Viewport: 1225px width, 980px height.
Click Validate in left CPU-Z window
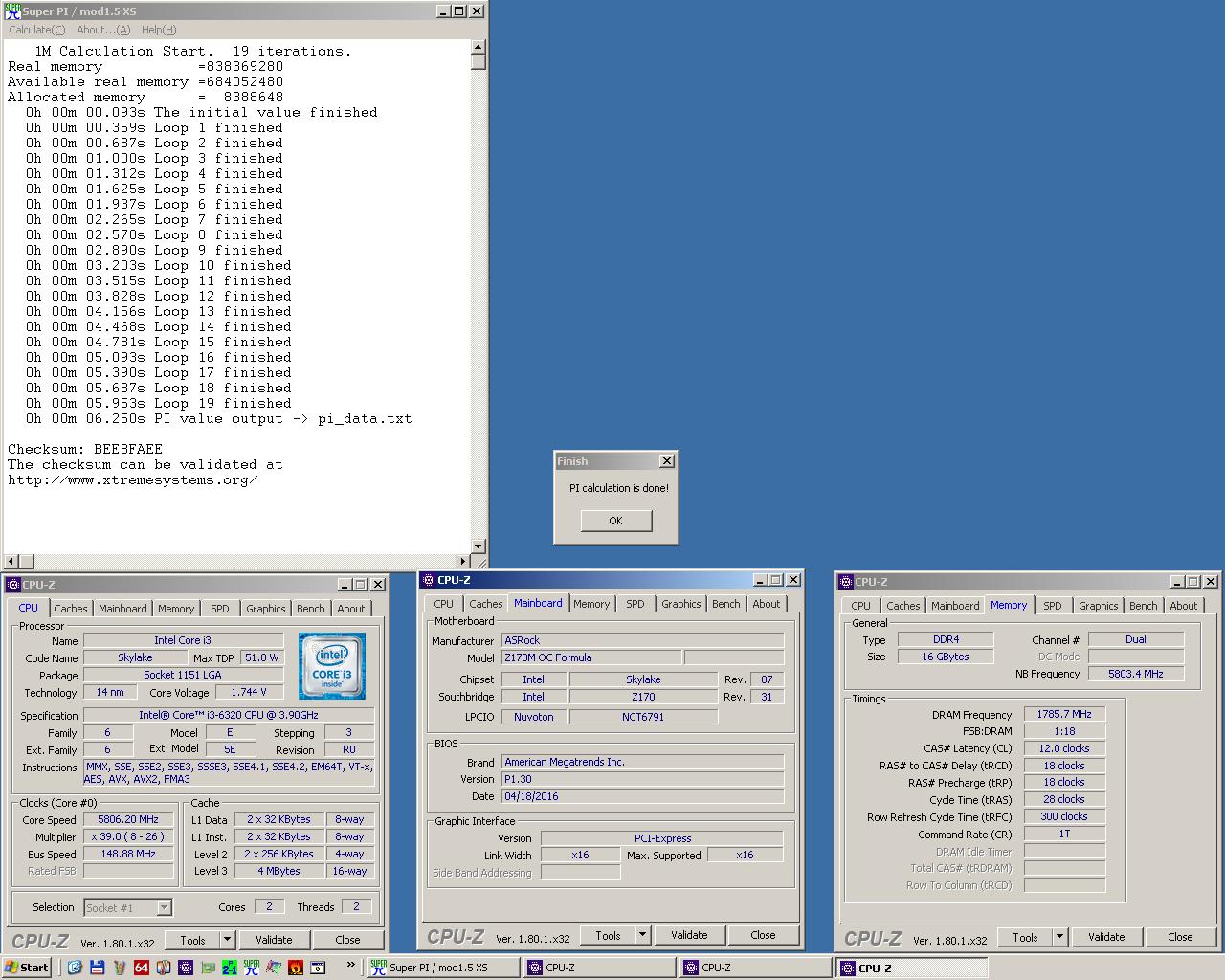(274, 940)
